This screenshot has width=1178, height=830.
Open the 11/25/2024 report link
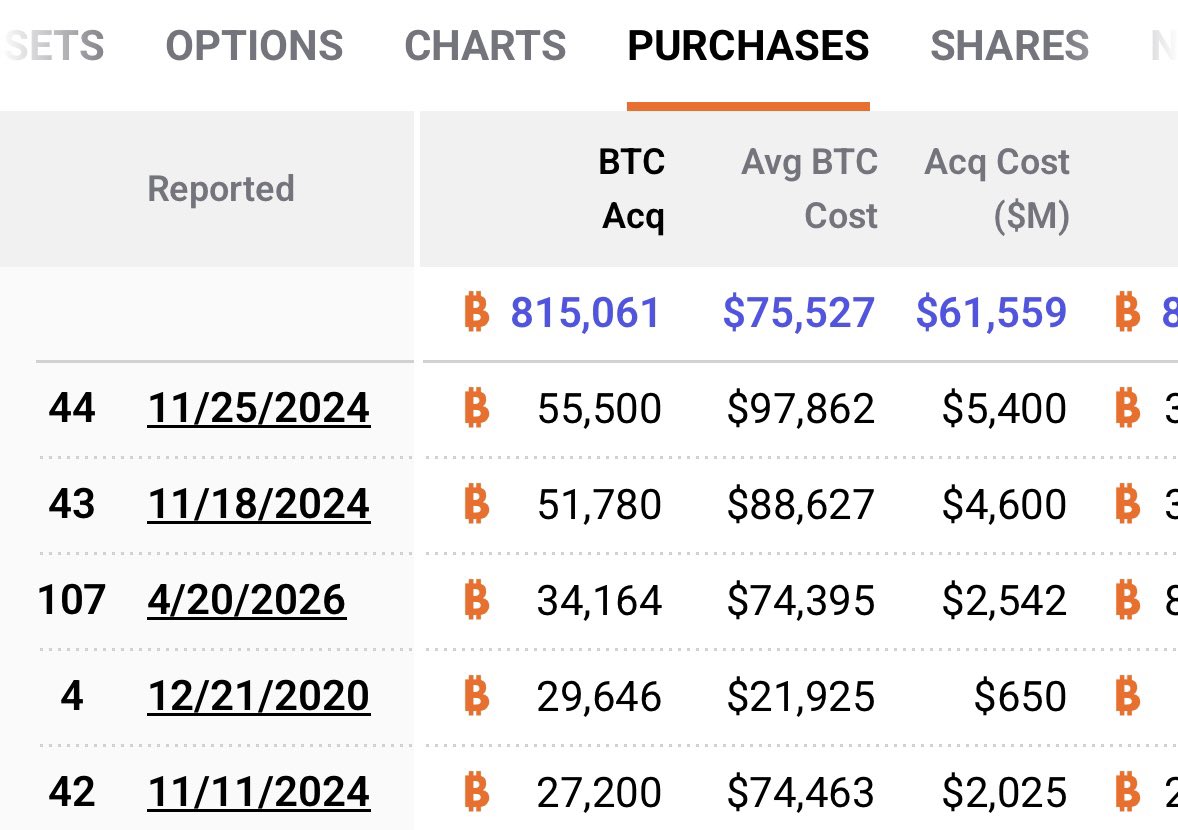point(259,408)
